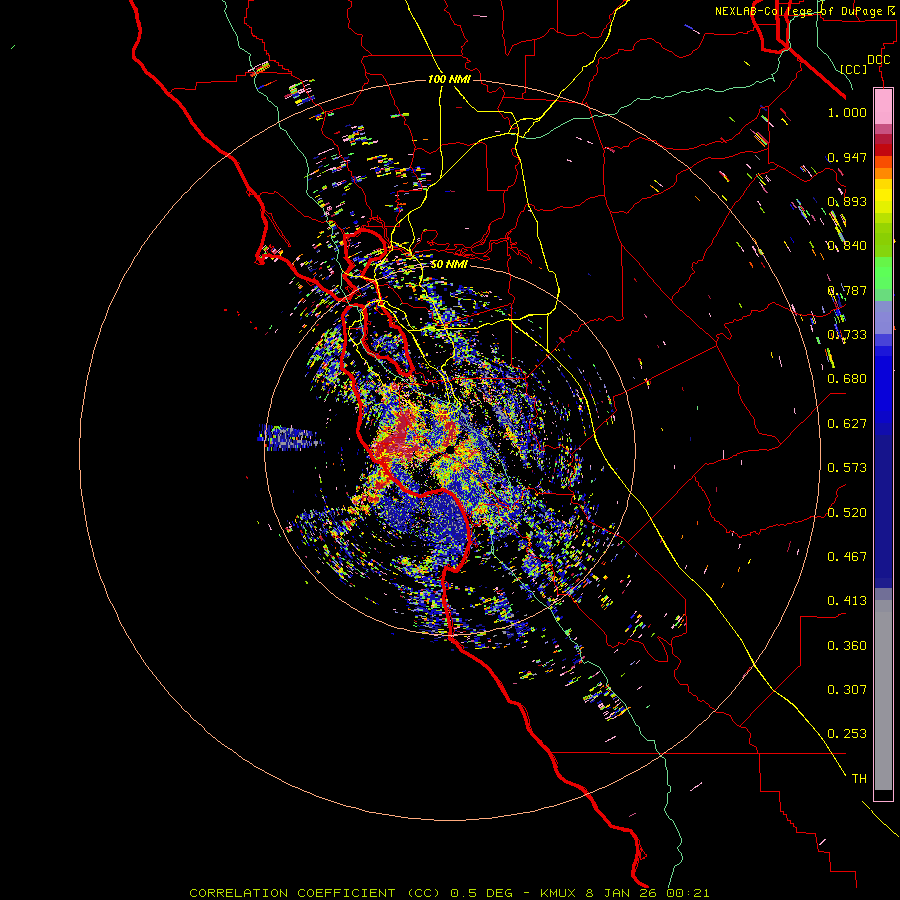Pick the pink color segment beside 1.000
This screenshot has height=900, width=900.
(883, 107)
